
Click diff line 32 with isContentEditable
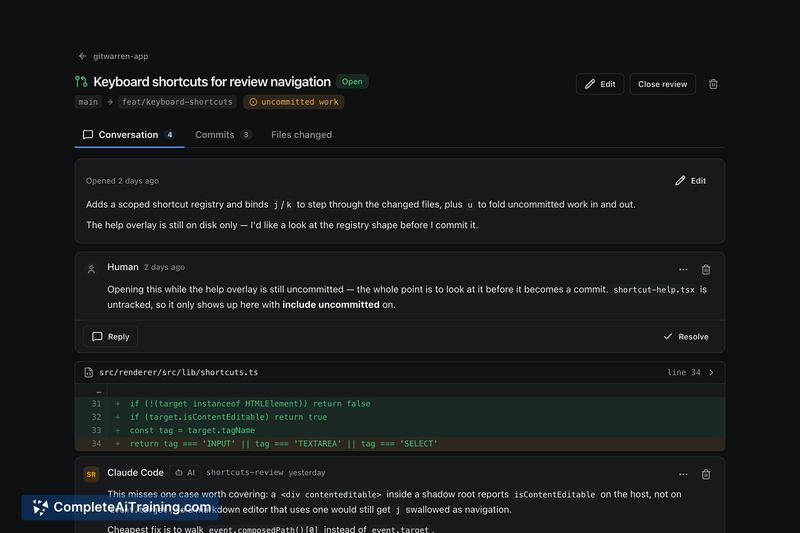(x=400, y=417)
